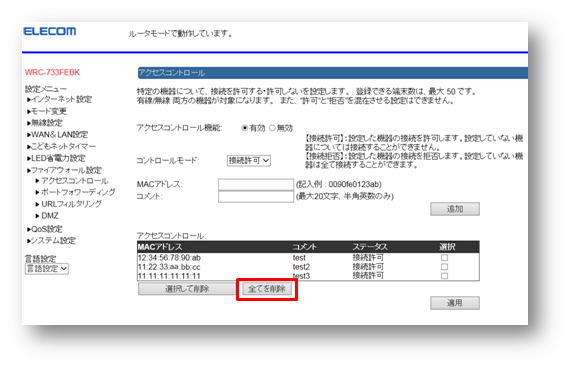570x367 pixels.
Task: Click the WRC-733FEBK model name
Action: click(x=52, y=72)
